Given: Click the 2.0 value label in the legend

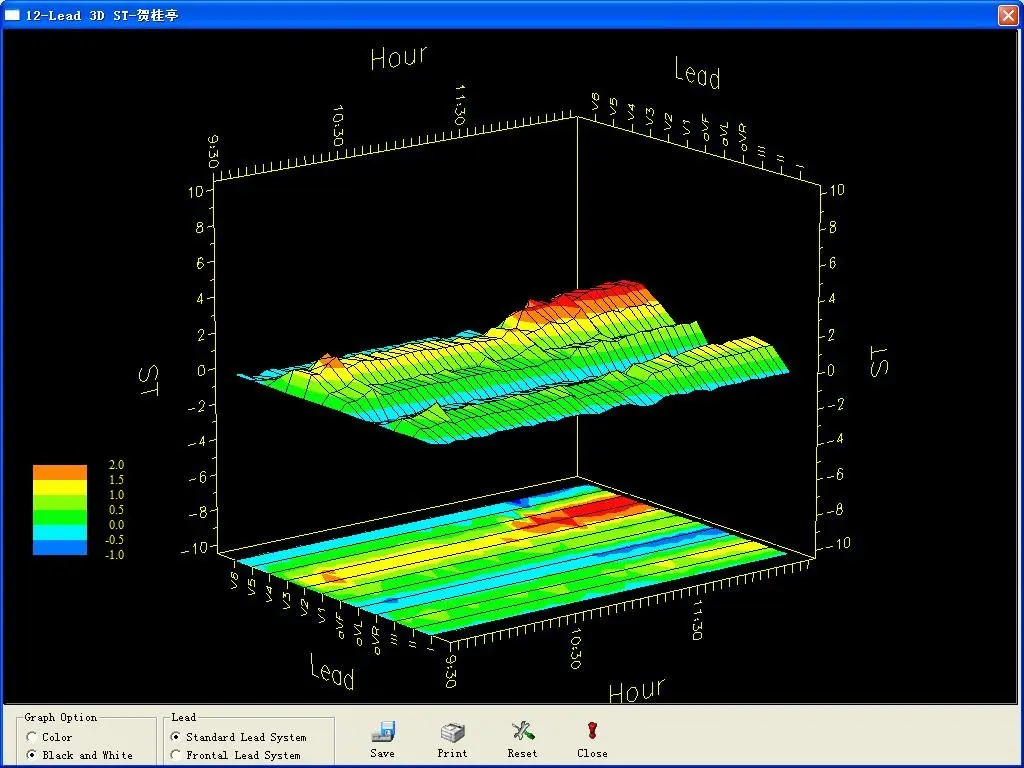Looking at the screenshot, I should [x=116, y=466].
